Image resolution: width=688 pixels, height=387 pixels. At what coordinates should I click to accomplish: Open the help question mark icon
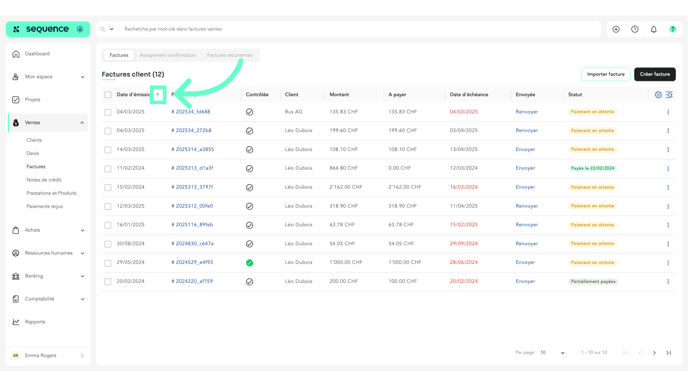coord(672,29)
